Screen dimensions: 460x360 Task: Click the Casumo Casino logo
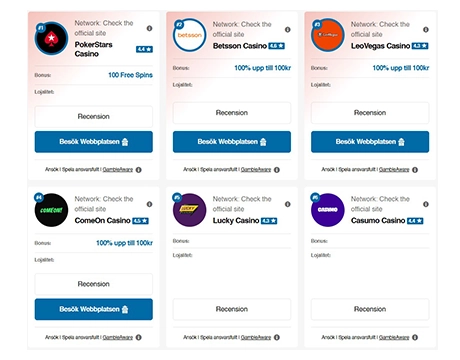(328, 210)
